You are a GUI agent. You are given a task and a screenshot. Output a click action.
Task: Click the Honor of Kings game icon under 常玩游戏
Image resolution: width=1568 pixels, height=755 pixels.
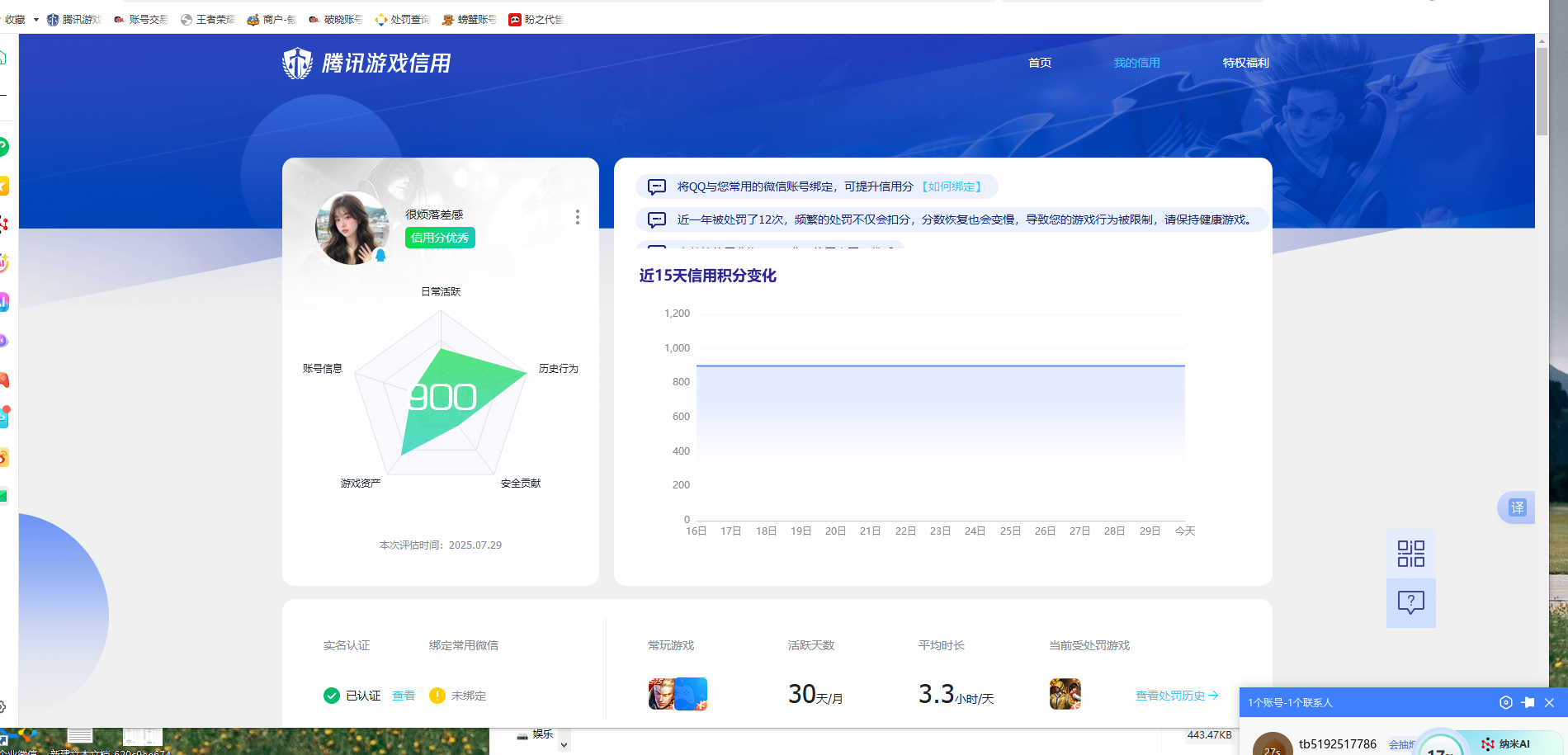[661, 694]
